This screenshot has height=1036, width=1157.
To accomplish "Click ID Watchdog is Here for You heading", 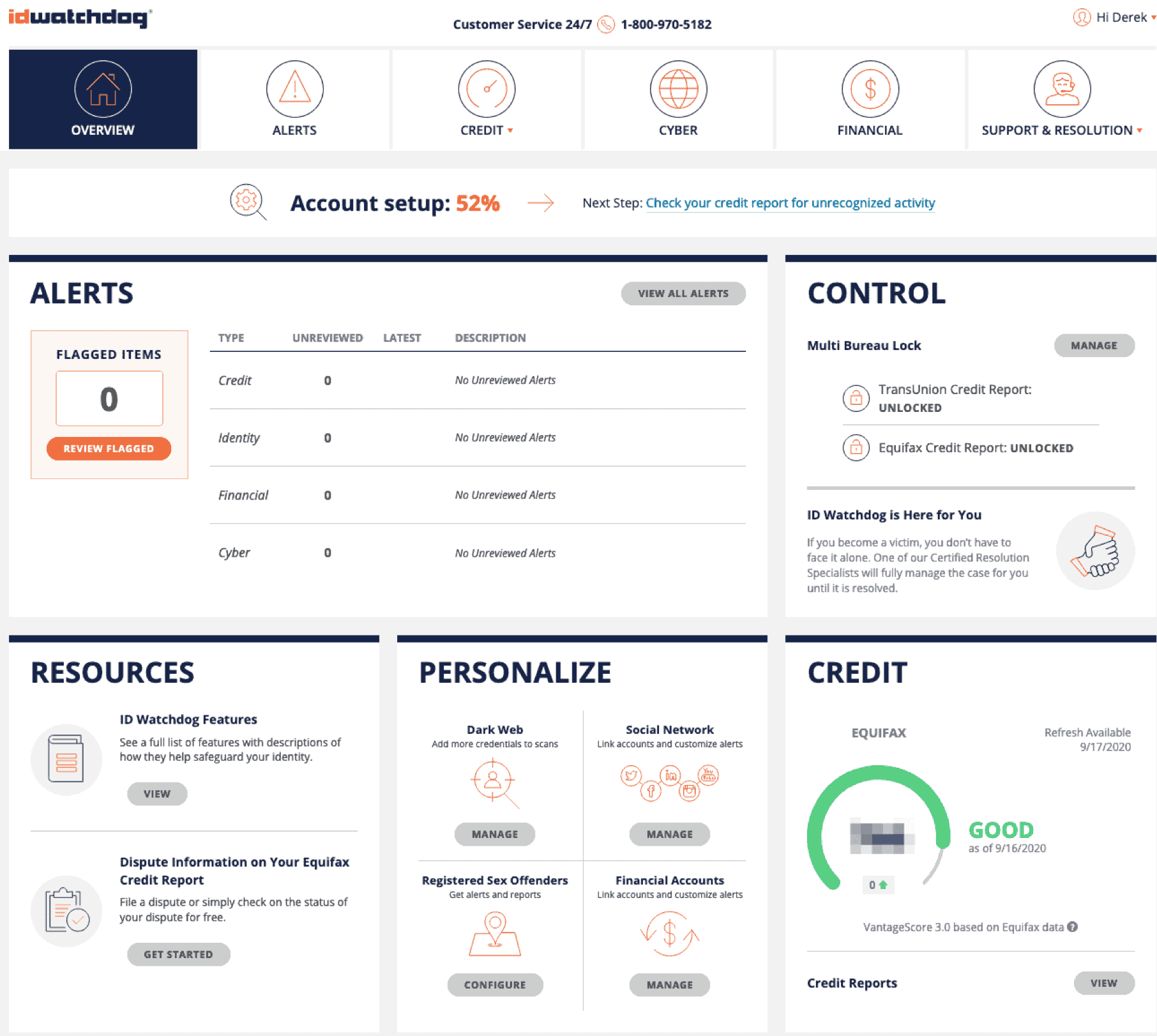I will (894, 515).
